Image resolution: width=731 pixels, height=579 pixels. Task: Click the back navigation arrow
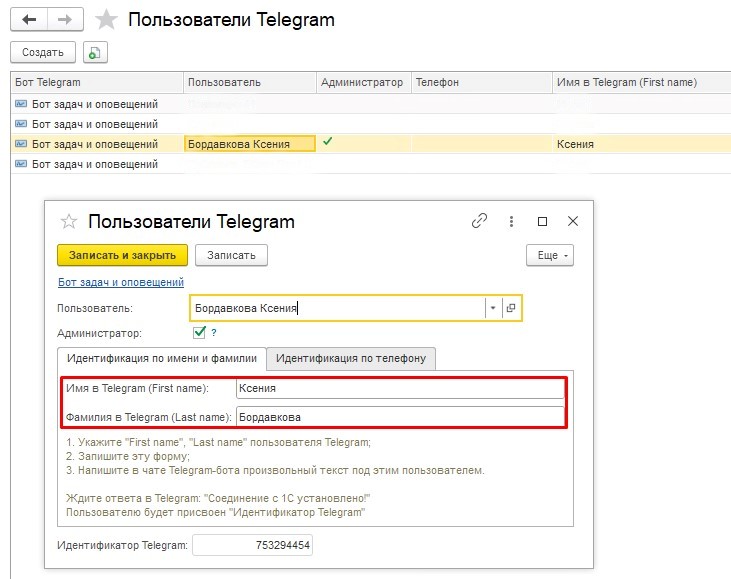(x=29, y=20)
